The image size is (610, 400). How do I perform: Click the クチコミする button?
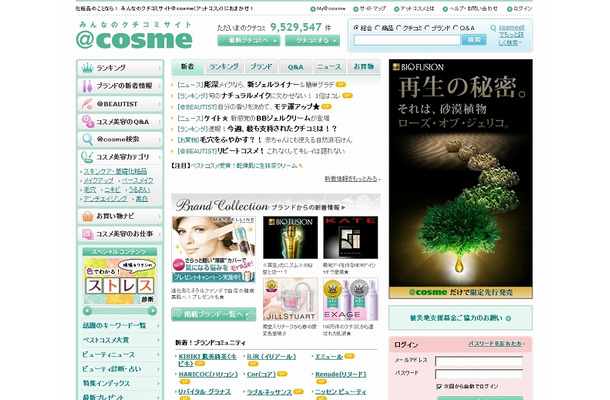click(x=312, y=40)
